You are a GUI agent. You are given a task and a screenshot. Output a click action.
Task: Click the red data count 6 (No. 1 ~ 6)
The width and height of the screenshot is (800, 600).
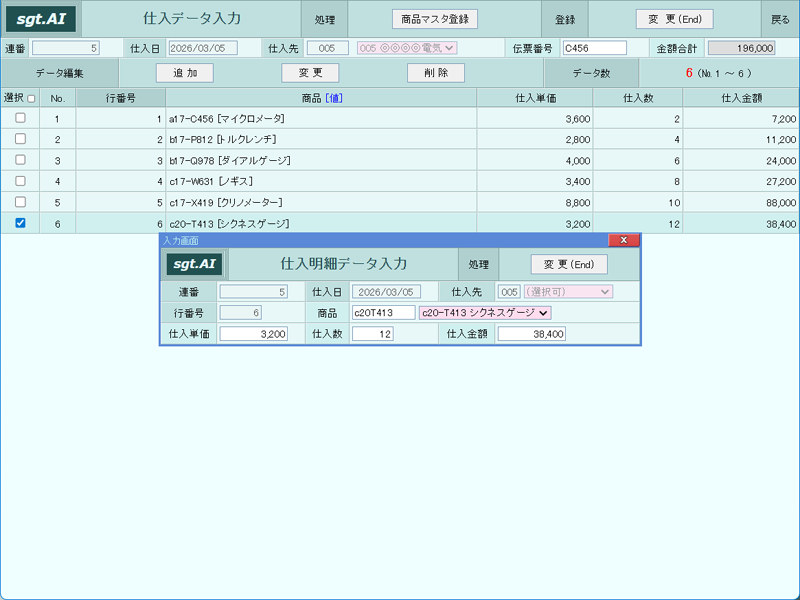pyautogui.click(x=718, y=73)
